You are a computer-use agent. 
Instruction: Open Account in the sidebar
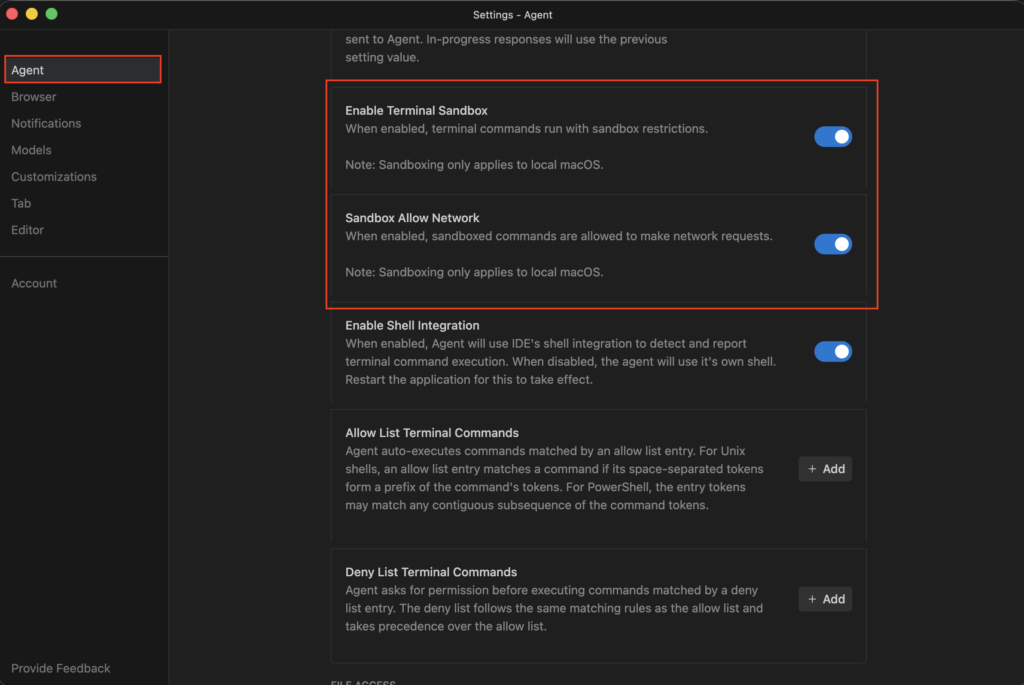34,284
